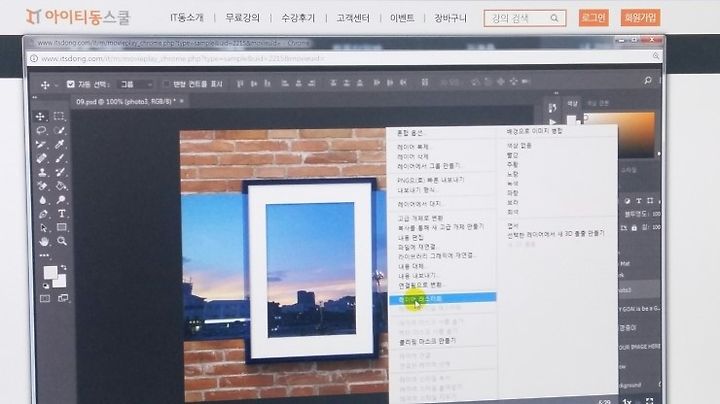
Task: Select the Eraser tool
Action: 42,186
